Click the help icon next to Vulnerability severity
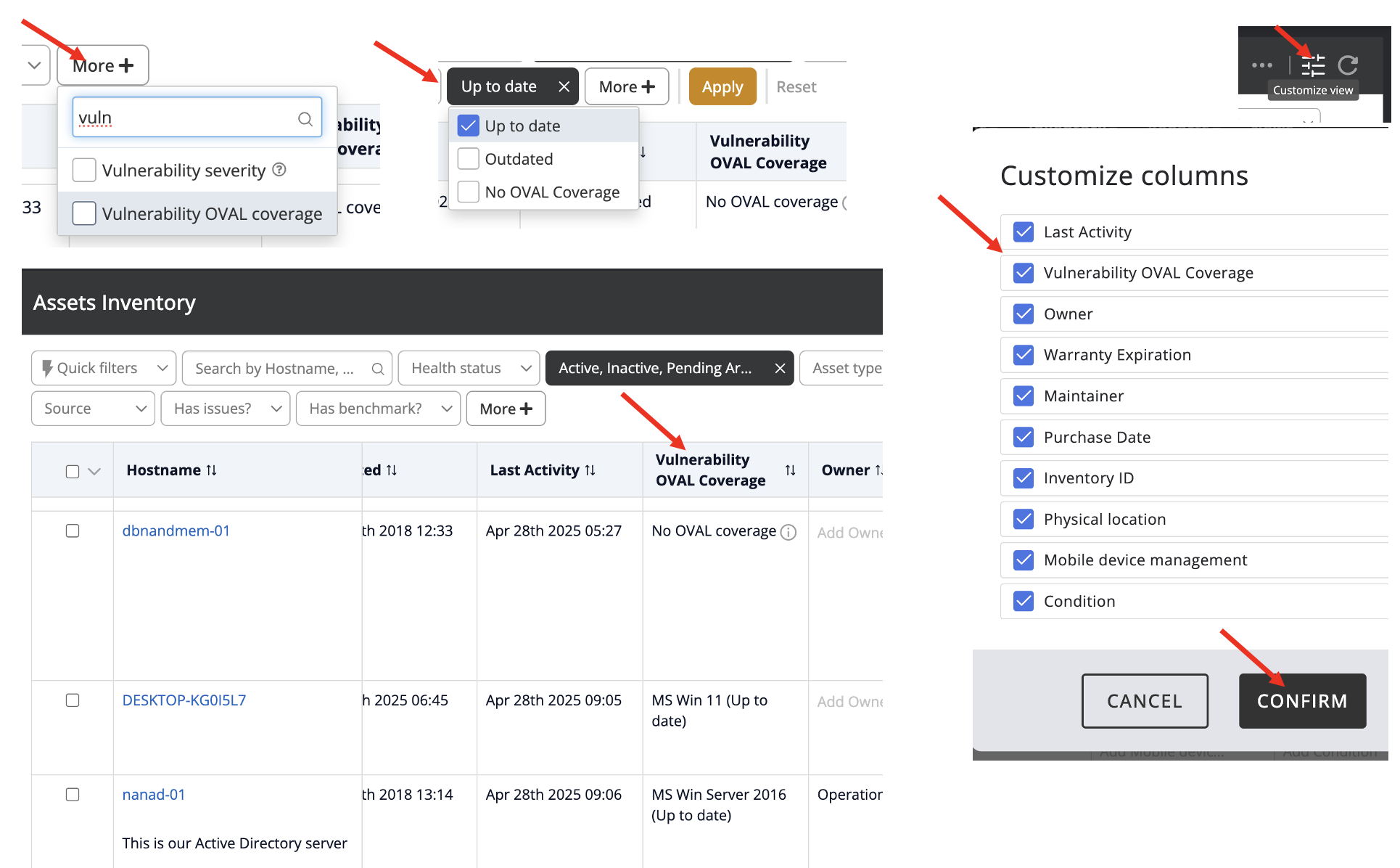The height and width of the screenshot is (868, 1400). [x=279, y=170]
